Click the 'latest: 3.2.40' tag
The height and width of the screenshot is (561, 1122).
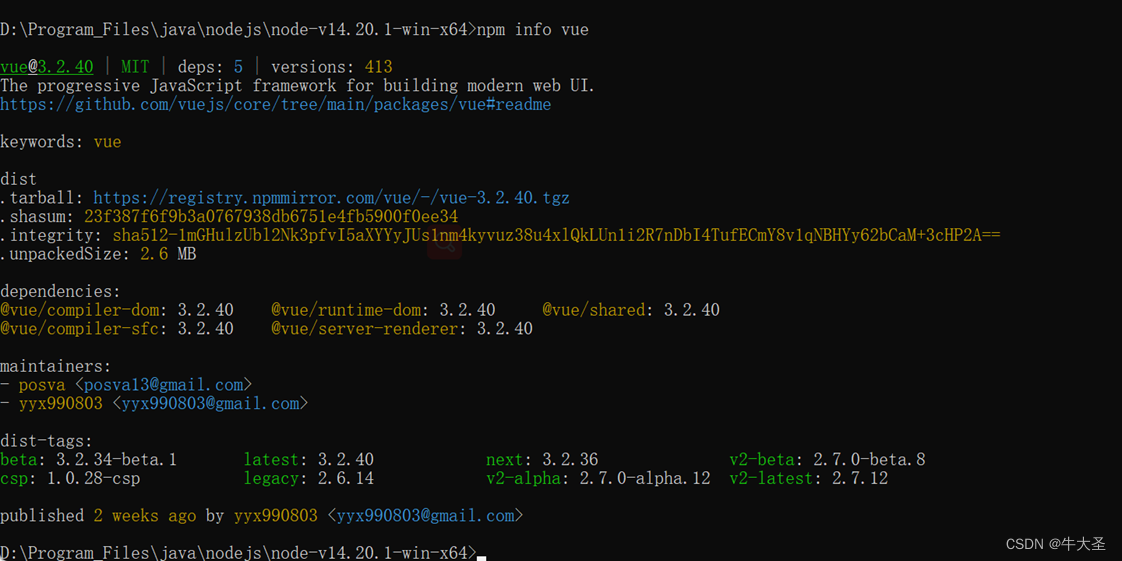tap(308, 459)
